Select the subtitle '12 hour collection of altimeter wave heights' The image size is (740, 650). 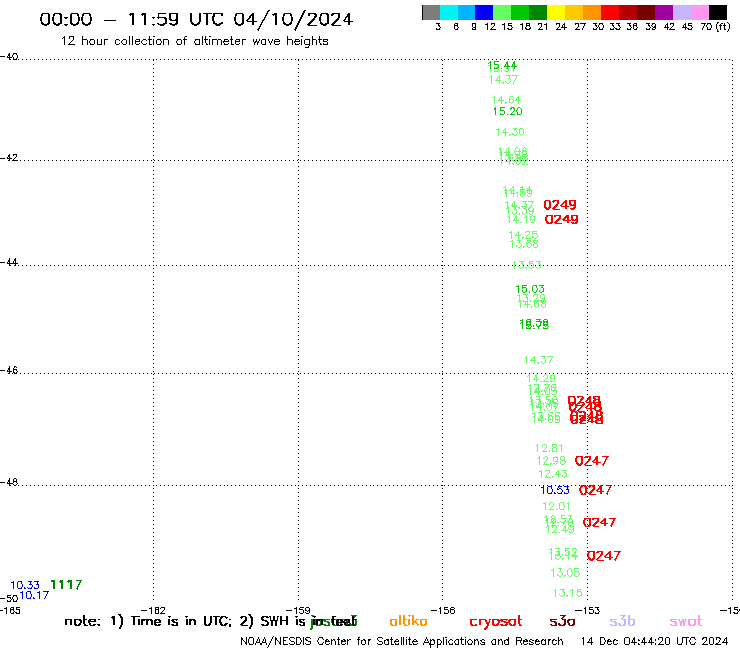(194, 41)
